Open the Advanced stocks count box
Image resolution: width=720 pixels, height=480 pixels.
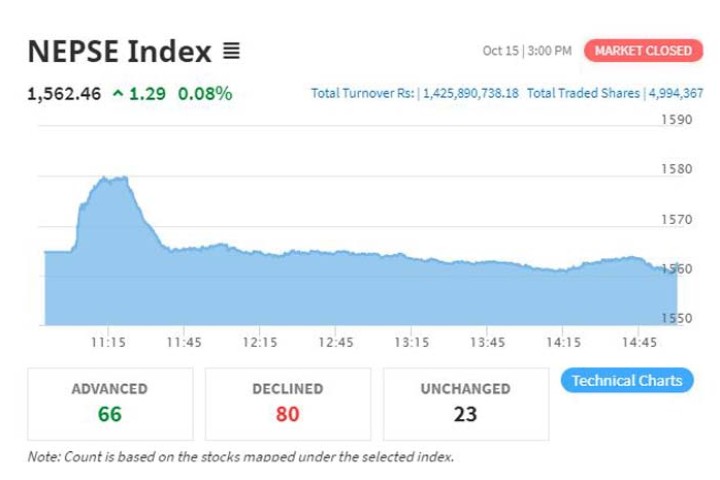[109, 403]
